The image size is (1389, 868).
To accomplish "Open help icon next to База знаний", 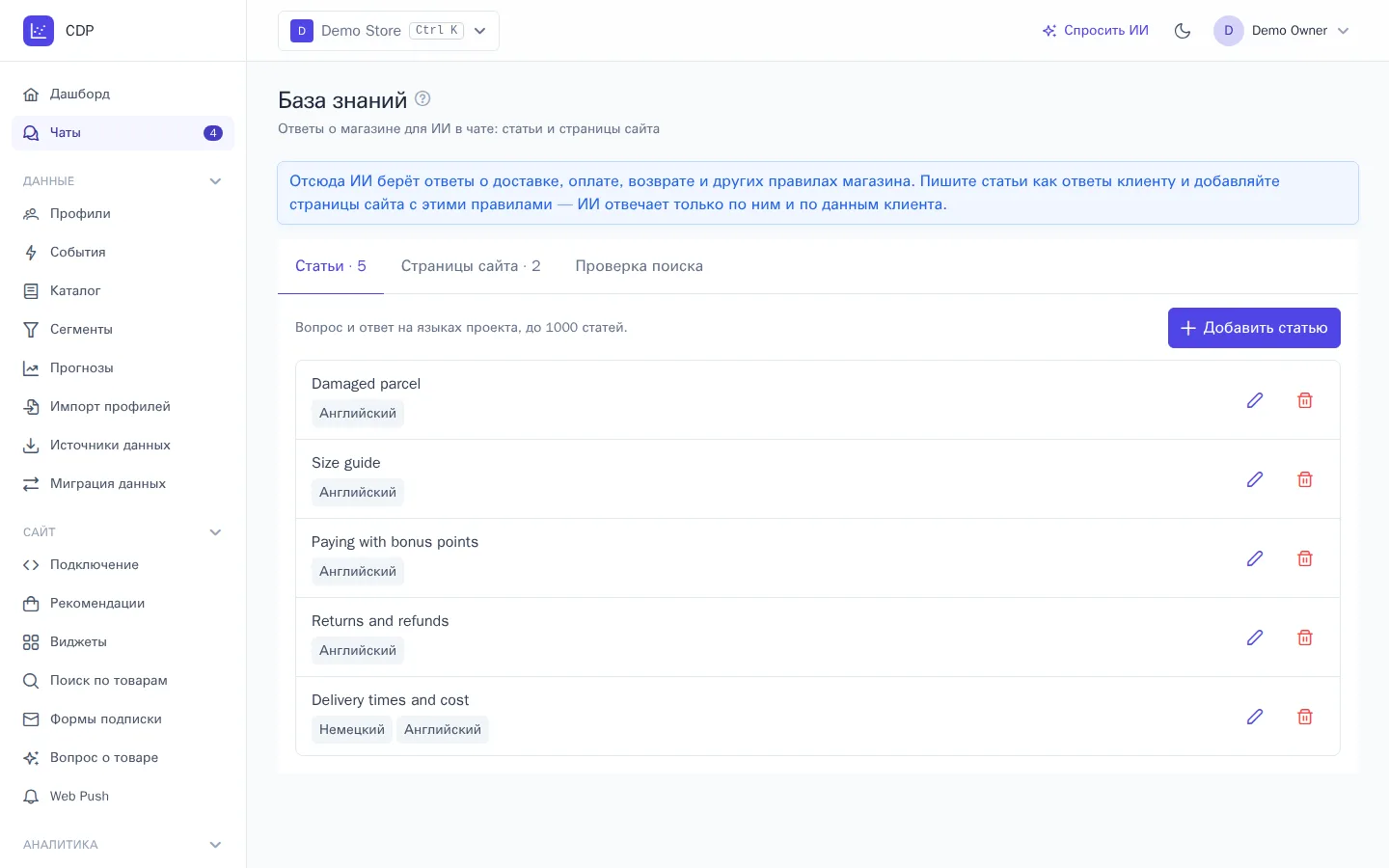I will point(422,98).
